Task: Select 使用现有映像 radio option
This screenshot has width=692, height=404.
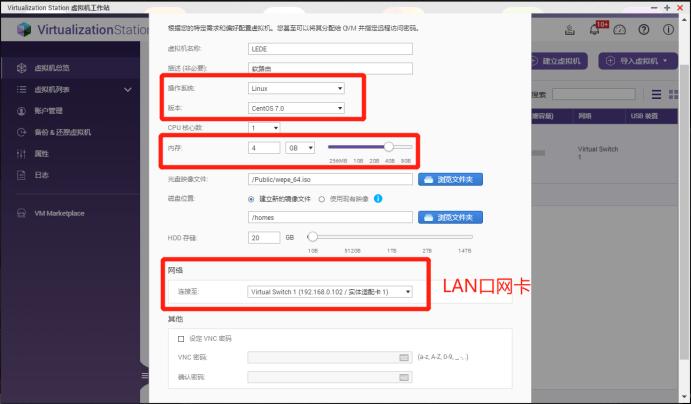Action: (322, 199)
